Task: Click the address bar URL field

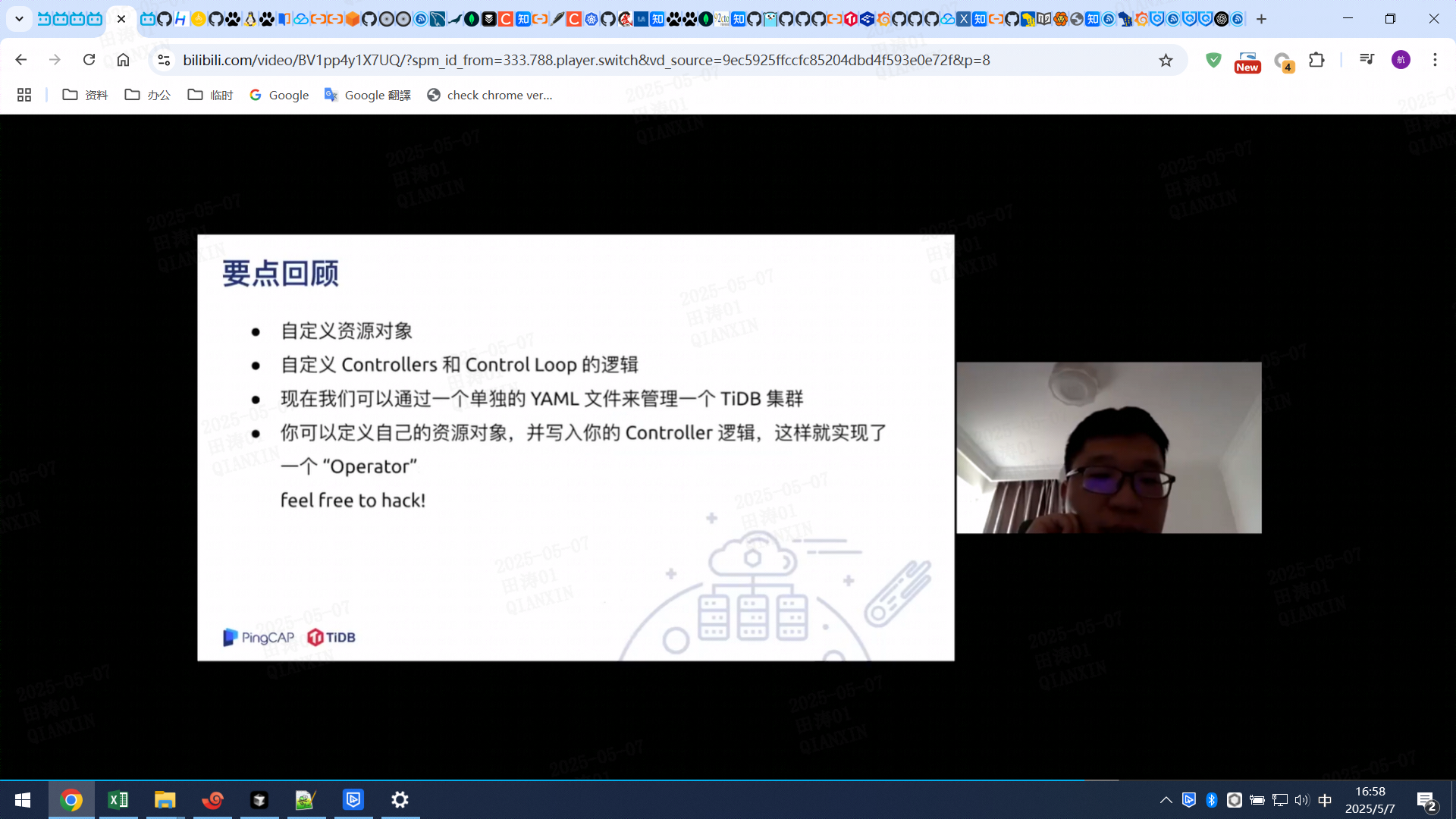Action: (585, 60)
